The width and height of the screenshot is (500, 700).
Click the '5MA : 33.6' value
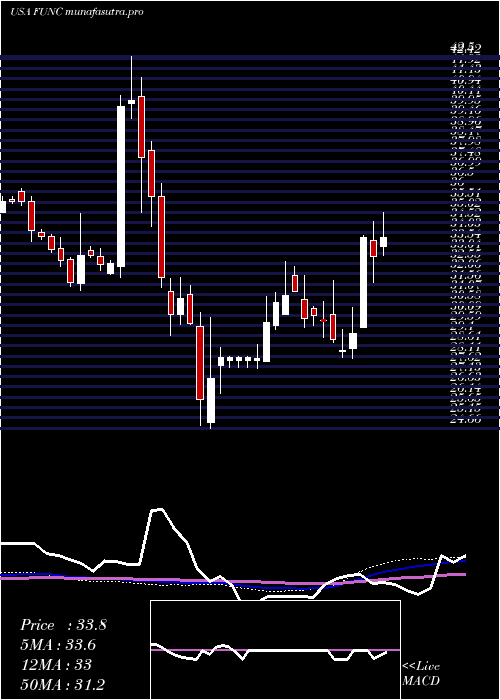coord(59,646)
